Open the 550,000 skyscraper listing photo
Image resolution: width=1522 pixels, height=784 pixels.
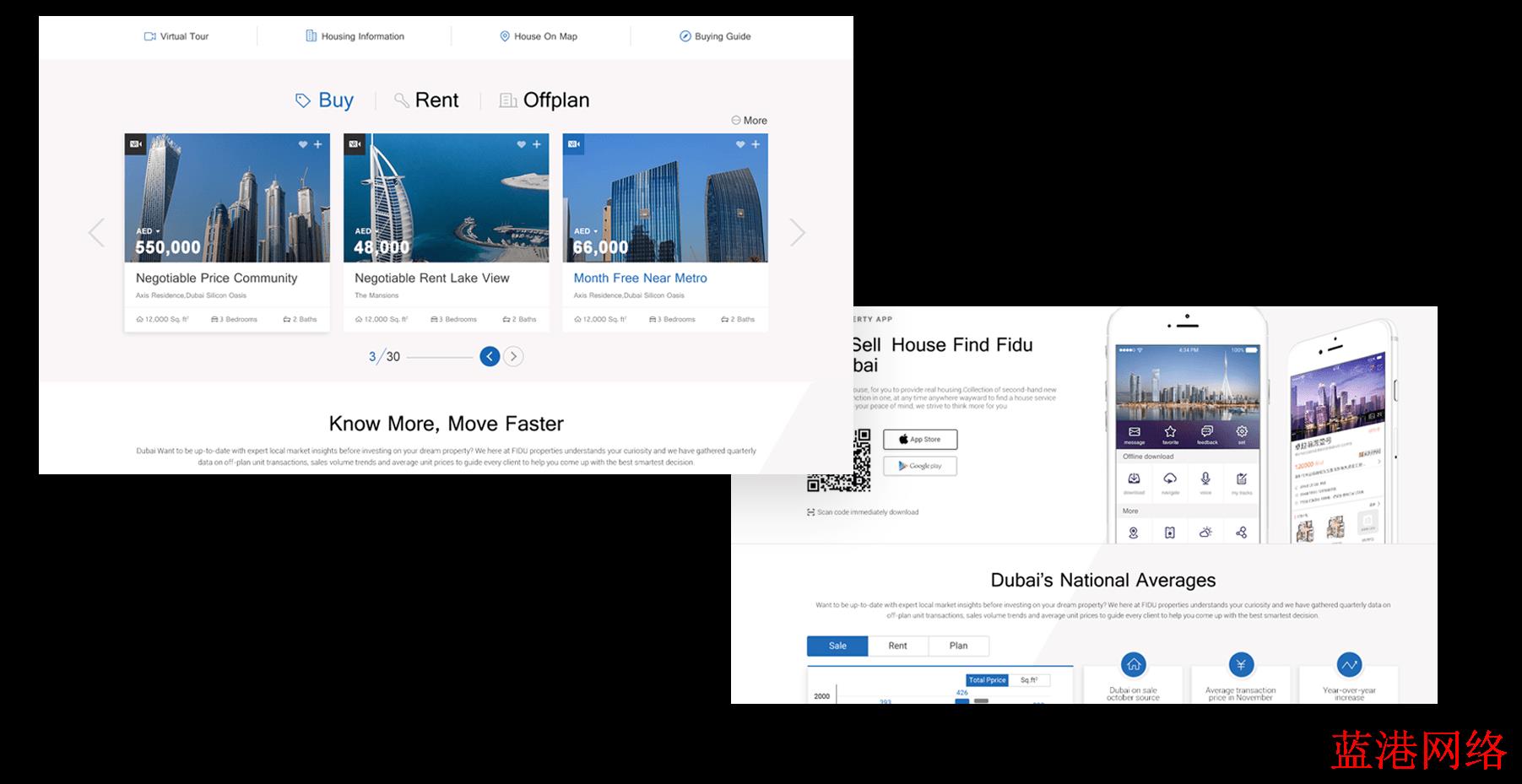(x=227, y=197)
